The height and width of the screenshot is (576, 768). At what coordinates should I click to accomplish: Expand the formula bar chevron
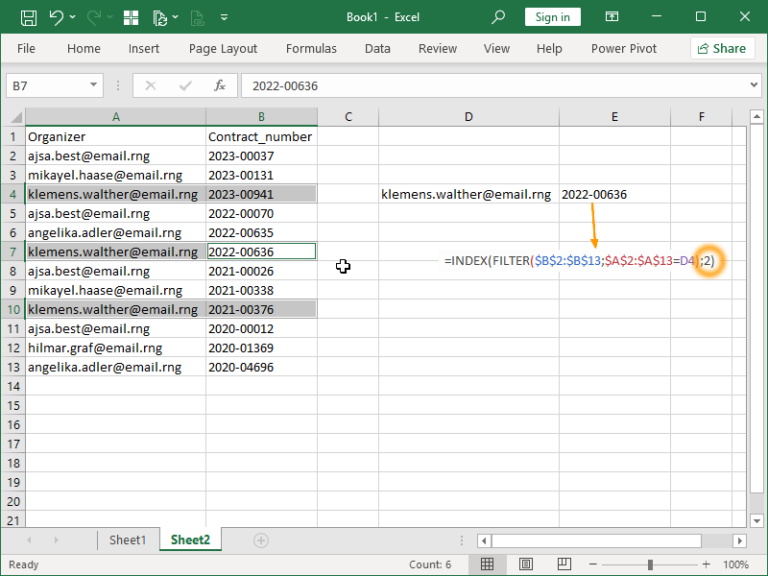[x=754, y=85]
